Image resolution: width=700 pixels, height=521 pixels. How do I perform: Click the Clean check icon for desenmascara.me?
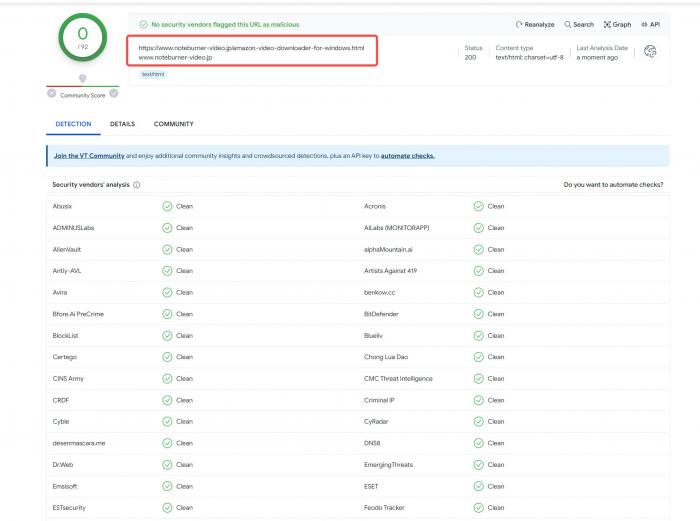167,443
